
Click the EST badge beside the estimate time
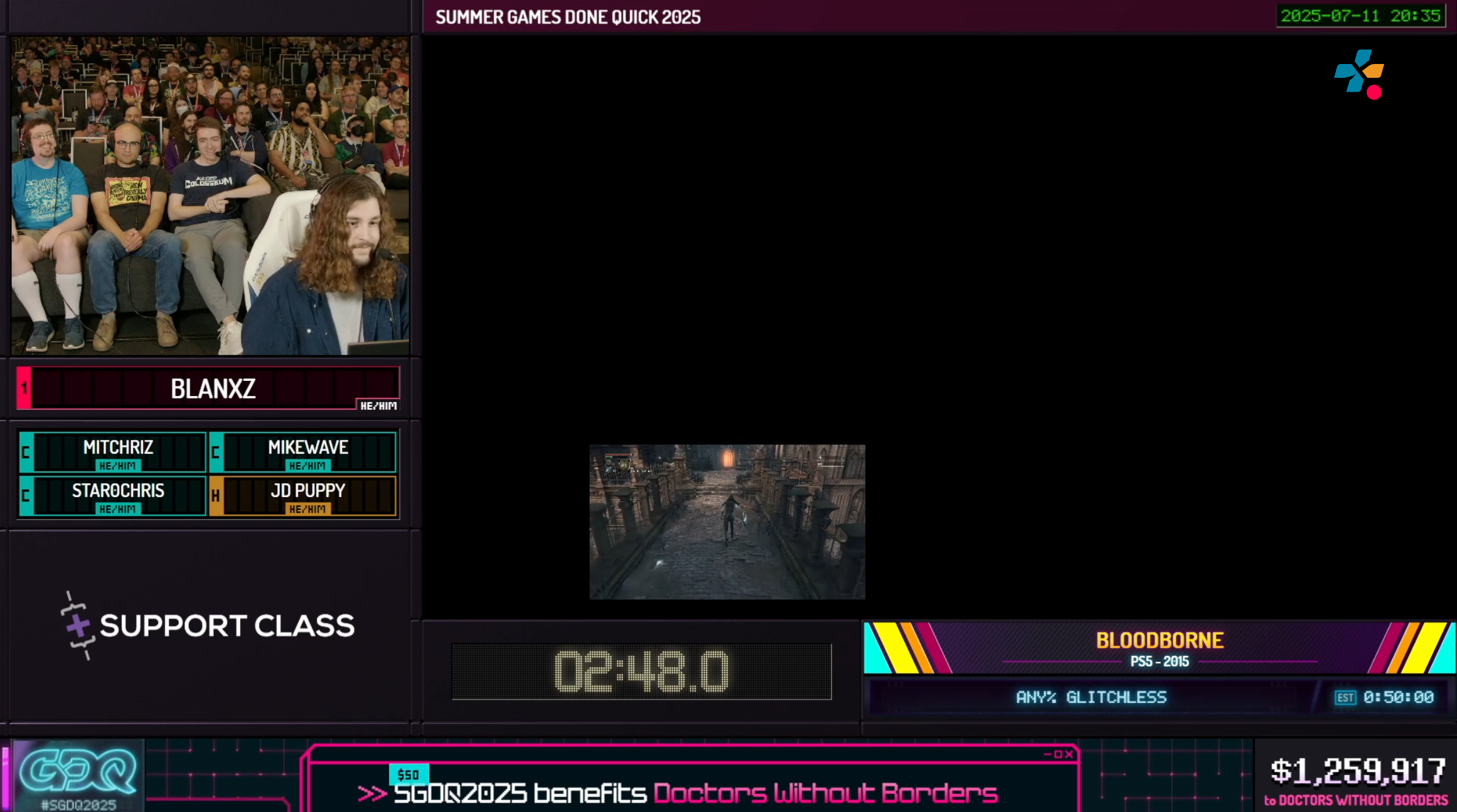coord(1345,698)
